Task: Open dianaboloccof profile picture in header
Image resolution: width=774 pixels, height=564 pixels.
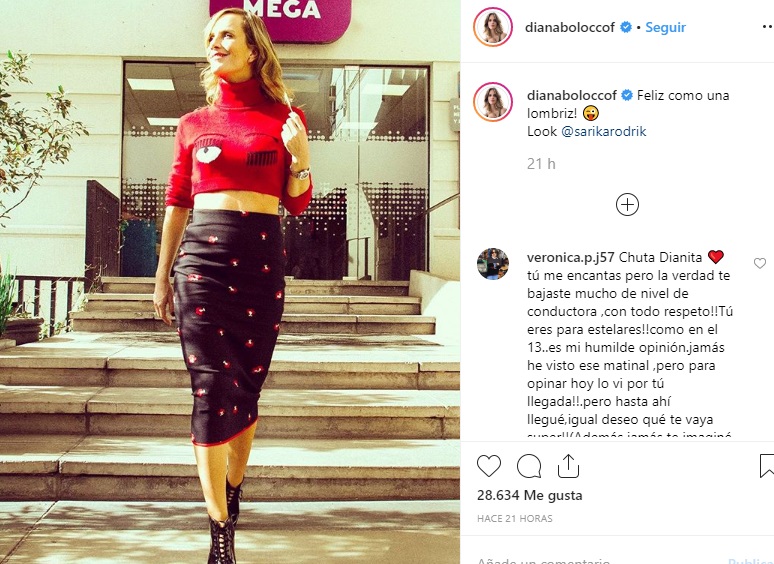Action: tap(493, 27)
